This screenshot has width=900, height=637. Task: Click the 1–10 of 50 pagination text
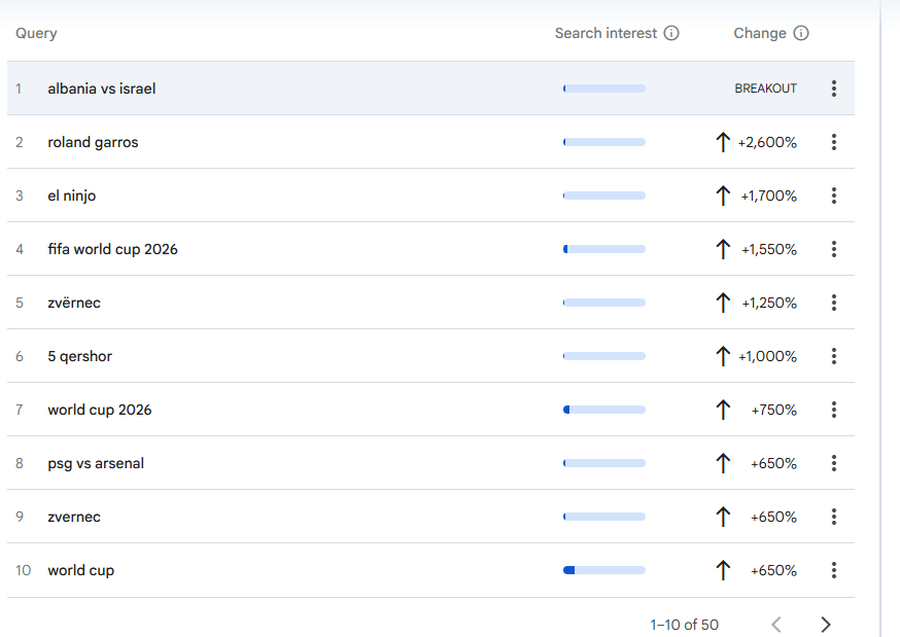click(684, 624)
